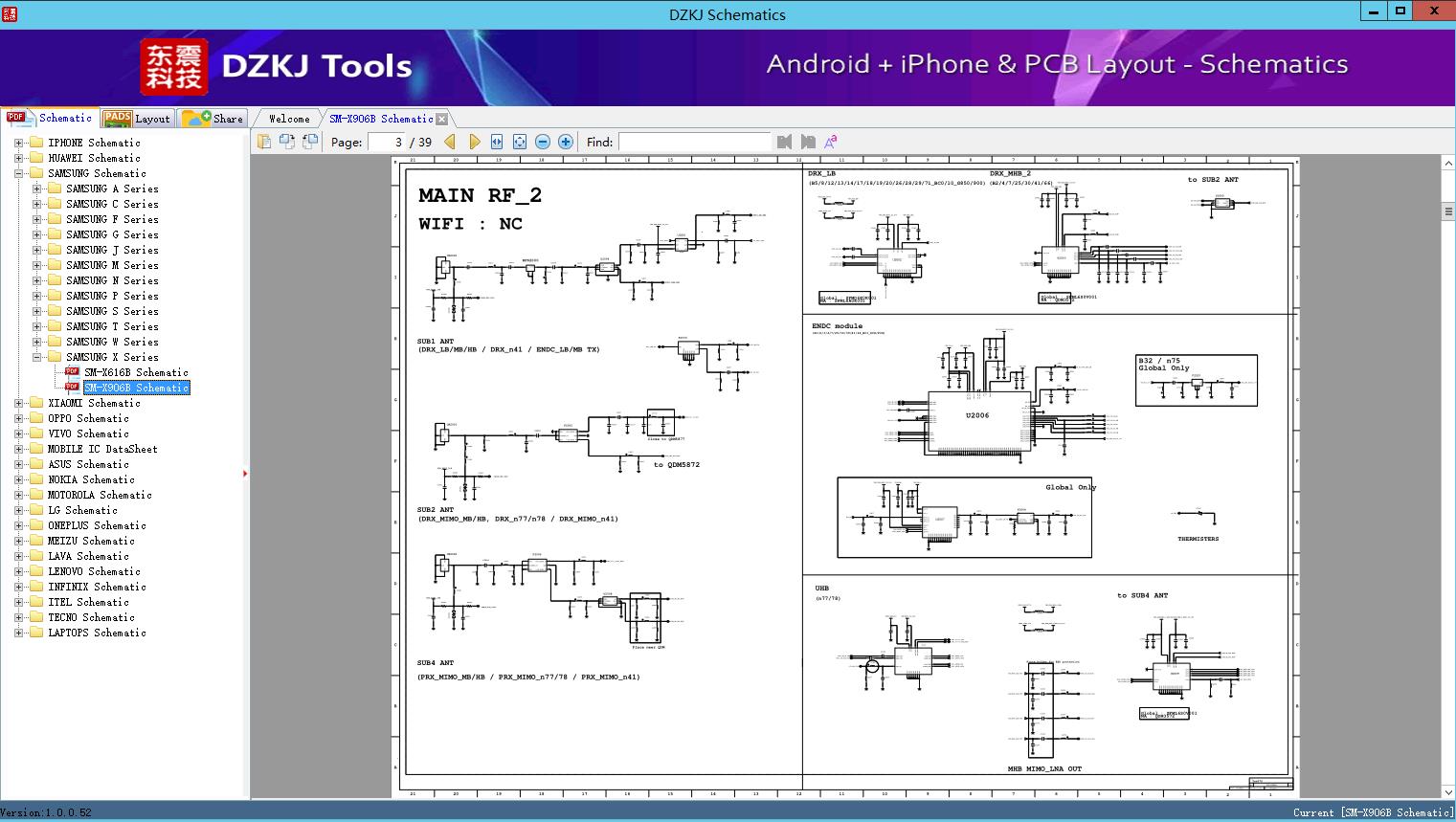Expand the MOBILE IC DataSheet folder
This screenshot has height=822, width=1456.
tap(19, 449)
